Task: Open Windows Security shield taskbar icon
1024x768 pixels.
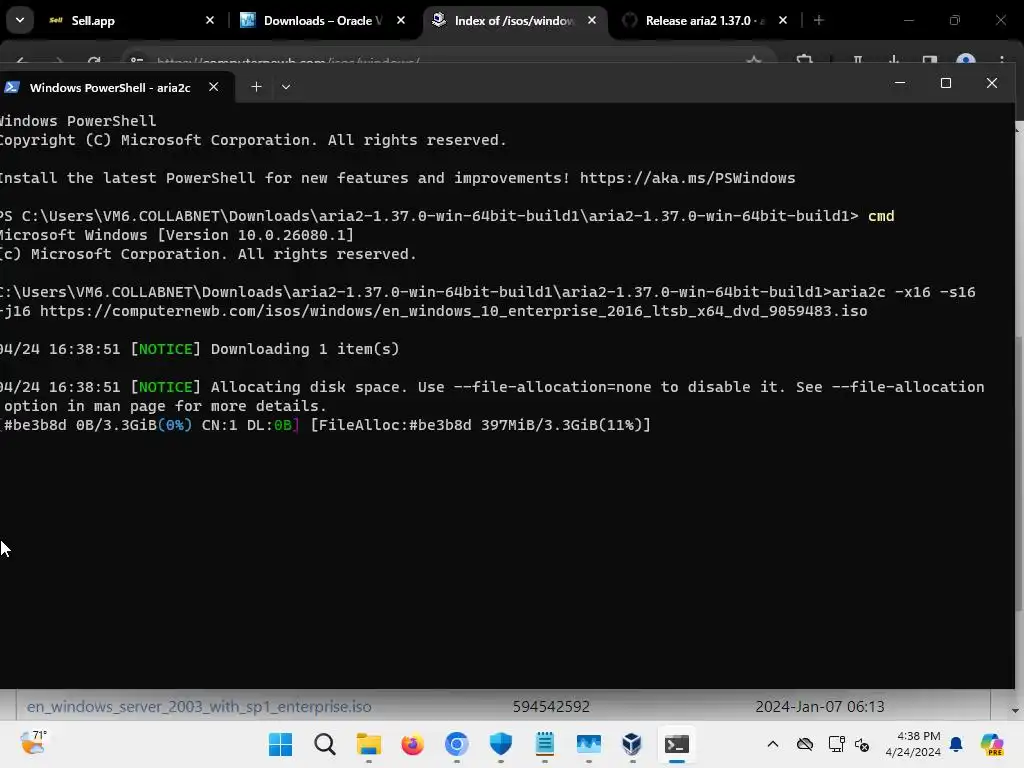Action: point(500,744)
